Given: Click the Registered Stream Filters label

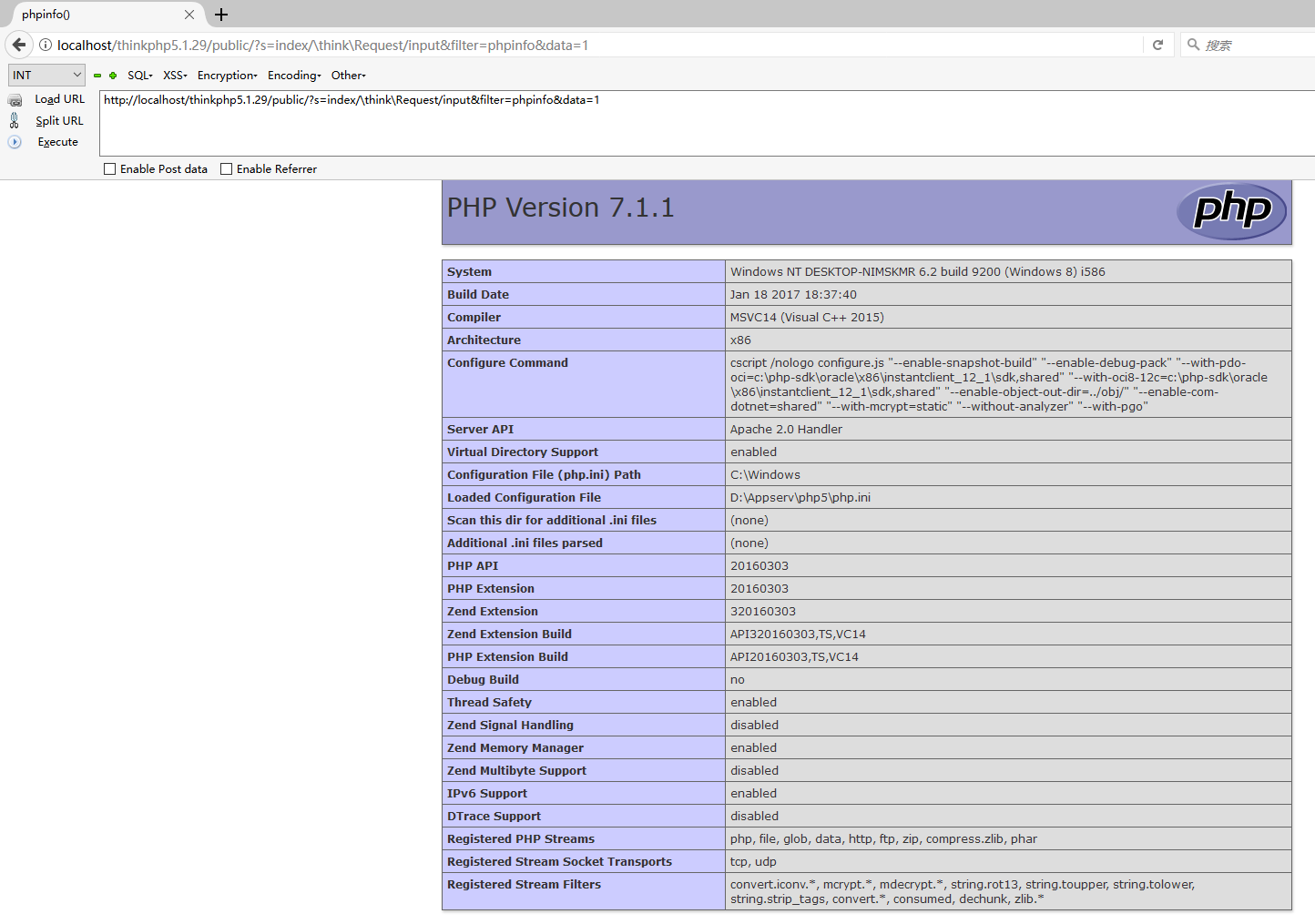Looking at the screenshot, I should click(x=524, y=884).
